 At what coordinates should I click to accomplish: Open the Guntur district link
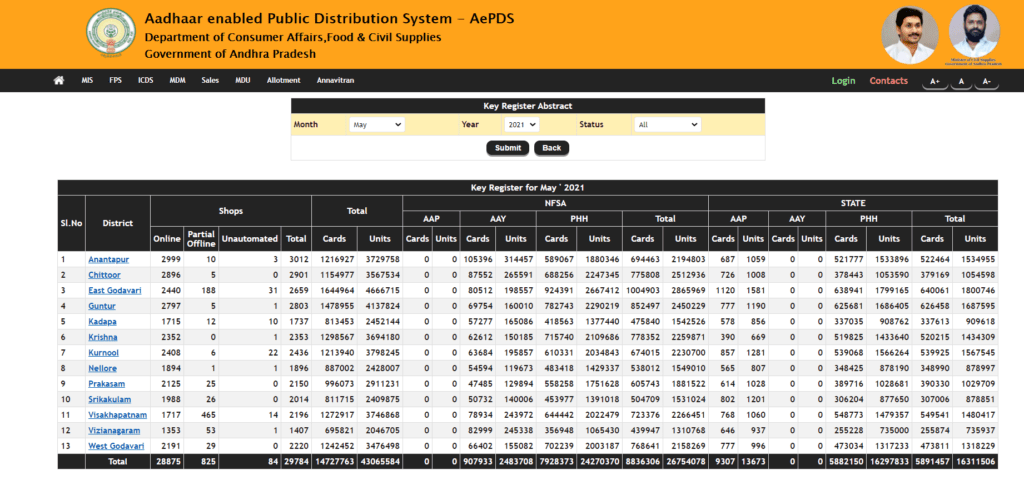point(103,306)
